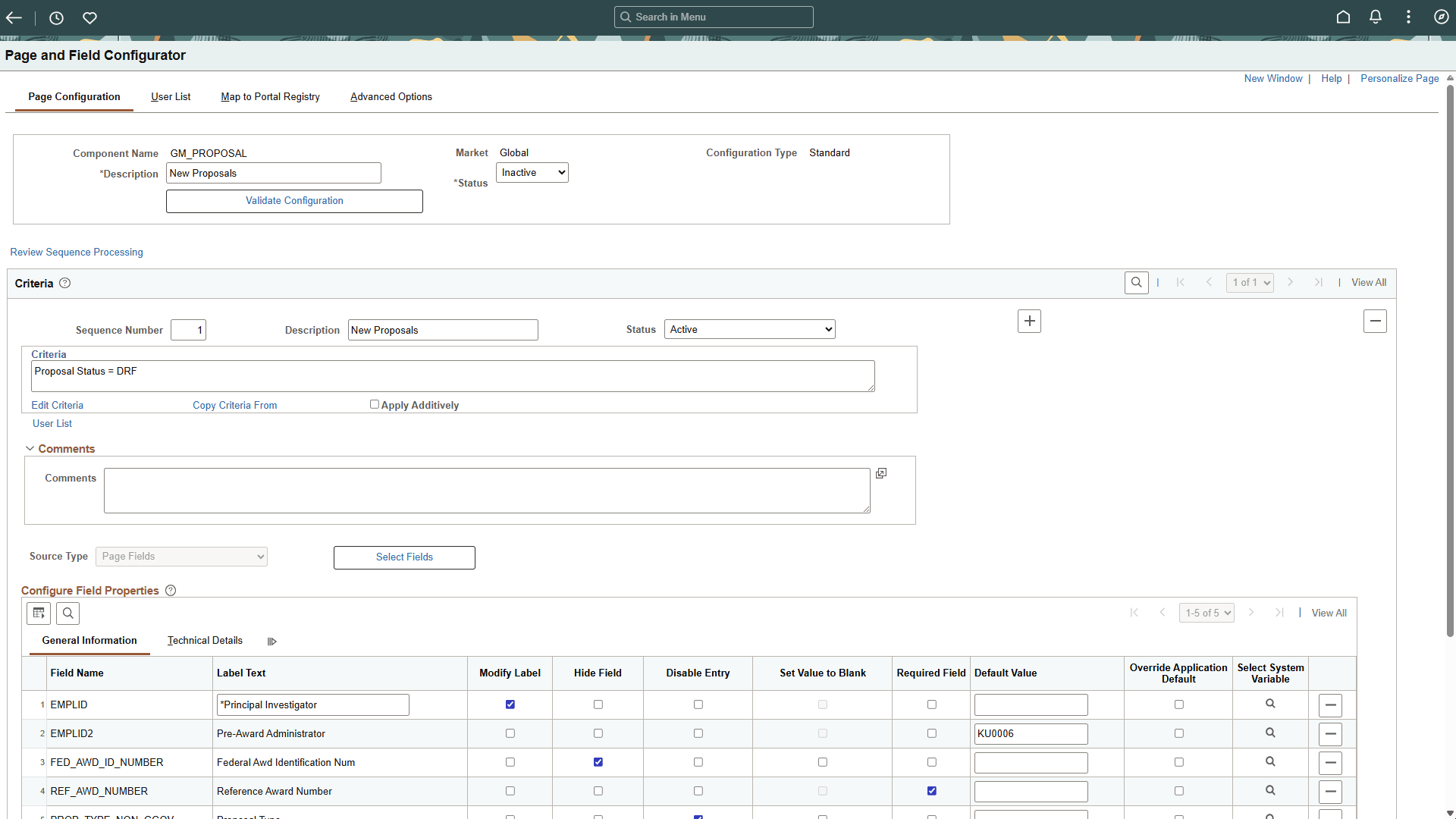
Task: Open grid personalization icon above General Information
Action: click(38, 613)
